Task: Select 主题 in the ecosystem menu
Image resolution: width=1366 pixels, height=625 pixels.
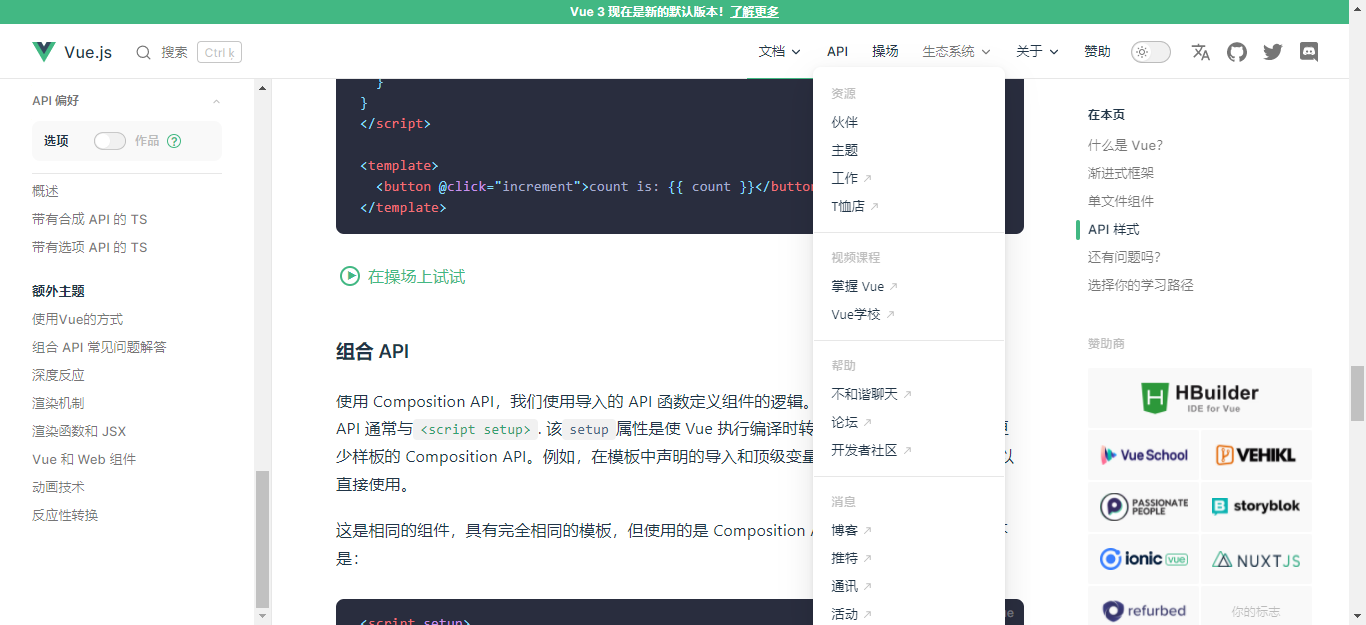Action: pos(845,150)
